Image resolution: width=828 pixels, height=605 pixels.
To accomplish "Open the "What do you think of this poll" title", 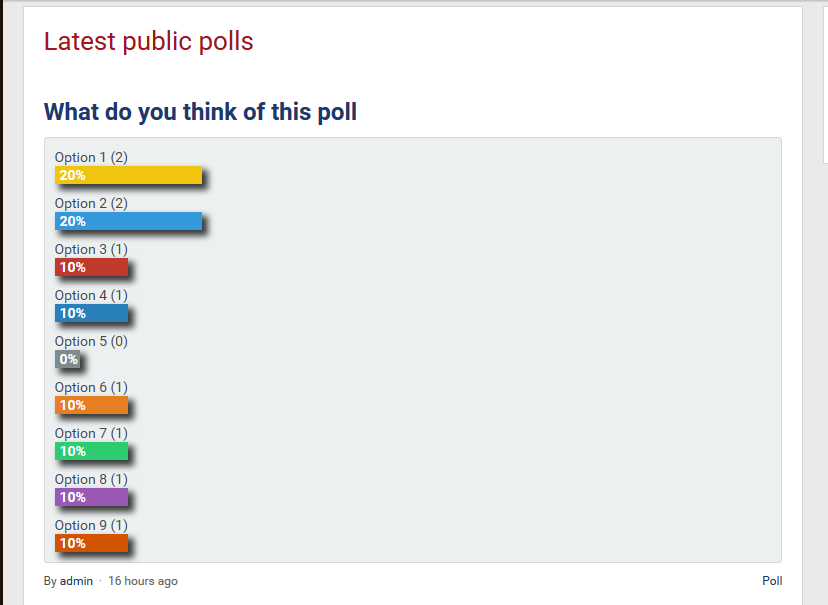I will [x=200, y=112].
